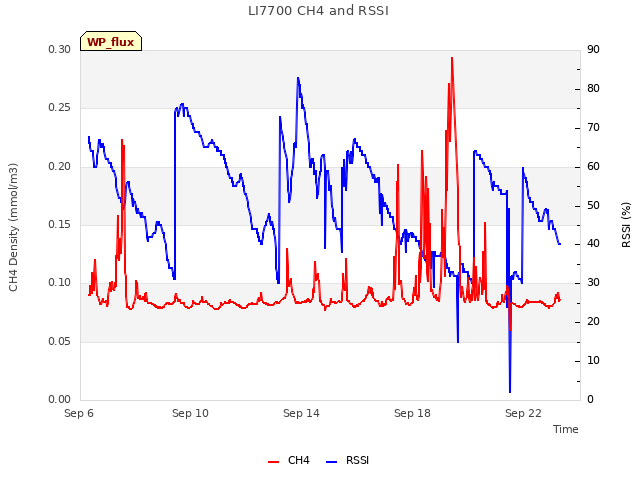Click the 60 right axis tick label
The image size is (640, 480).
pos(593,167)
